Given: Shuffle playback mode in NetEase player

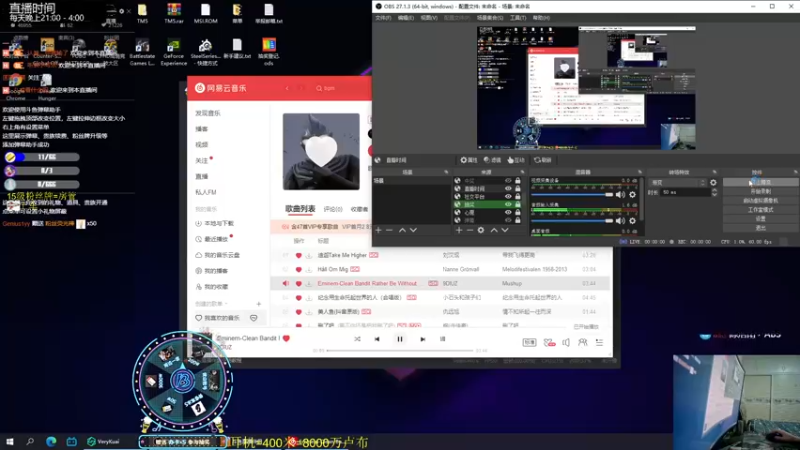Looking at the screenshot, I should click(x=357, y=339).
